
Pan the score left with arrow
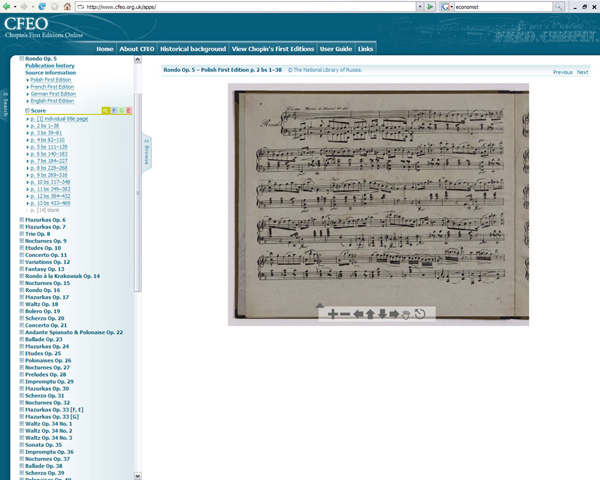(x=359, y=314)
